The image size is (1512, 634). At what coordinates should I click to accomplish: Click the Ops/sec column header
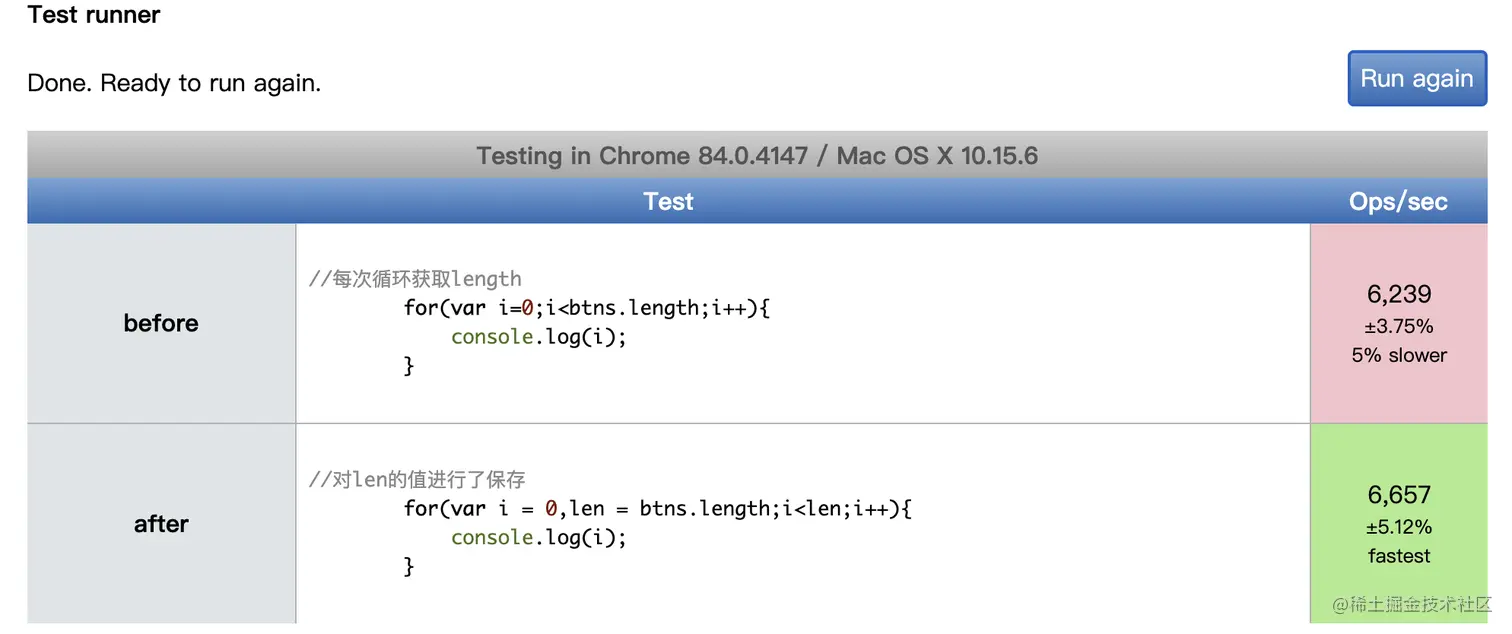tap(1398, 201)
